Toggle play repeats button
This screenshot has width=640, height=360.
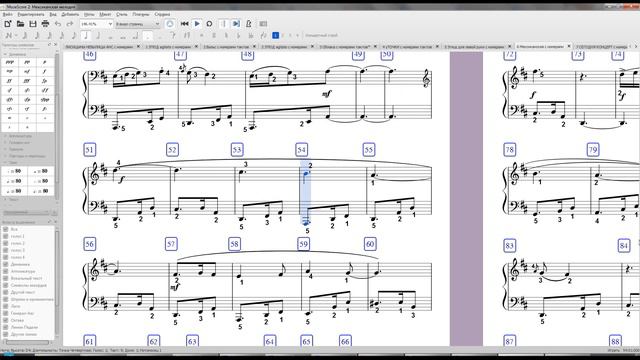click(223, 24)
